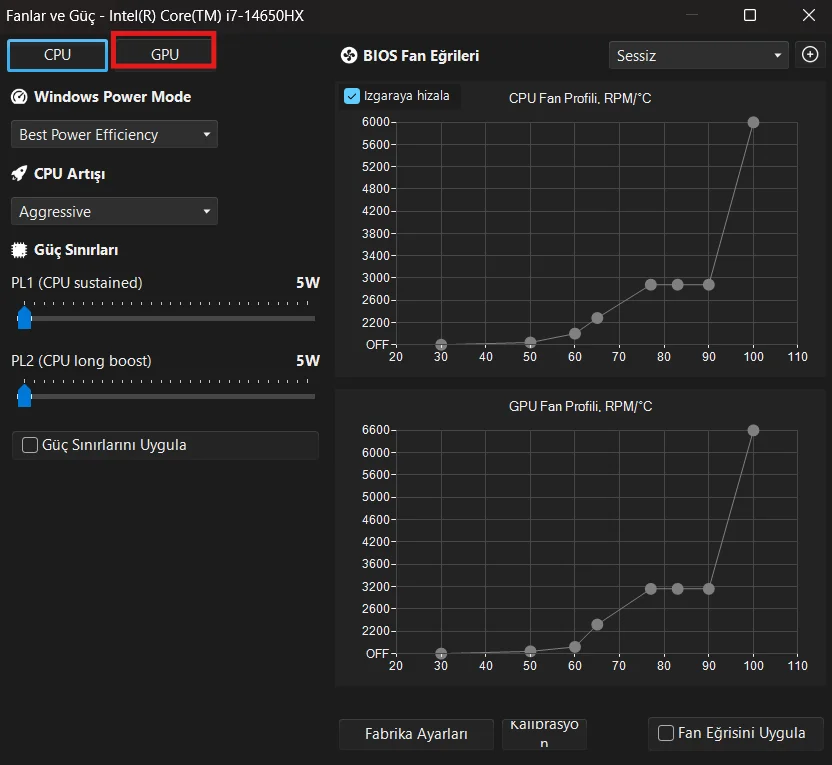The width and height of the screenshot is (832, 765).
Task: Click the CPU Artışı heading text
Action: 70,174
